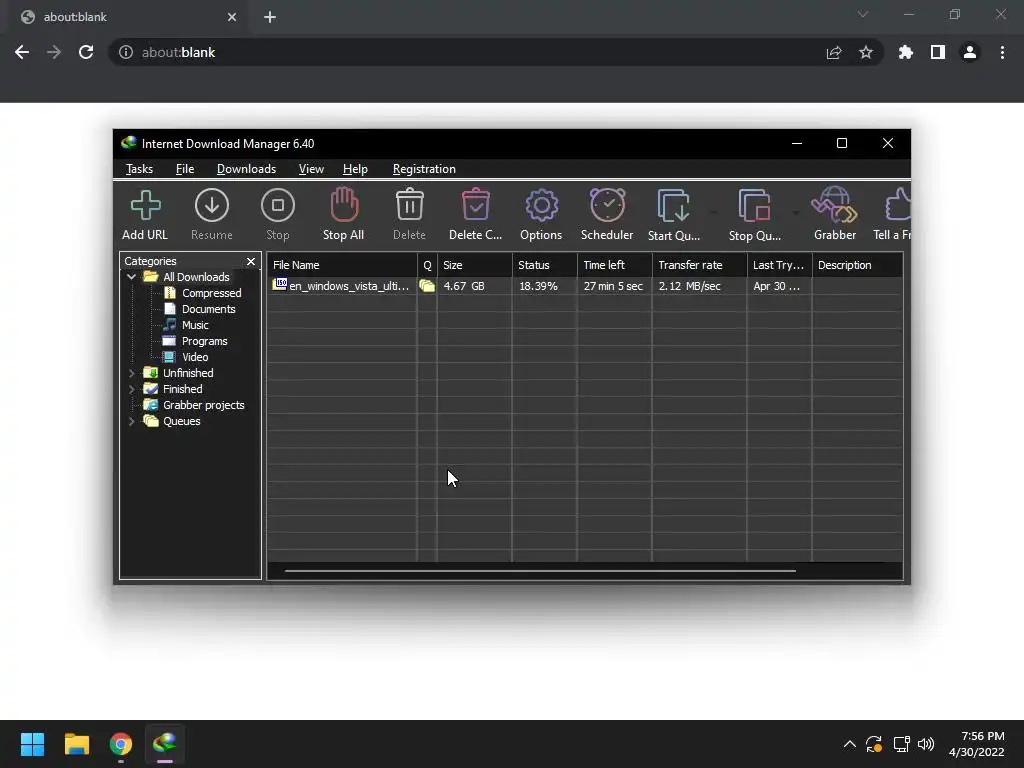Sort by Size column header
This screenshot has height=768, width=1024.
pos(475,265)
